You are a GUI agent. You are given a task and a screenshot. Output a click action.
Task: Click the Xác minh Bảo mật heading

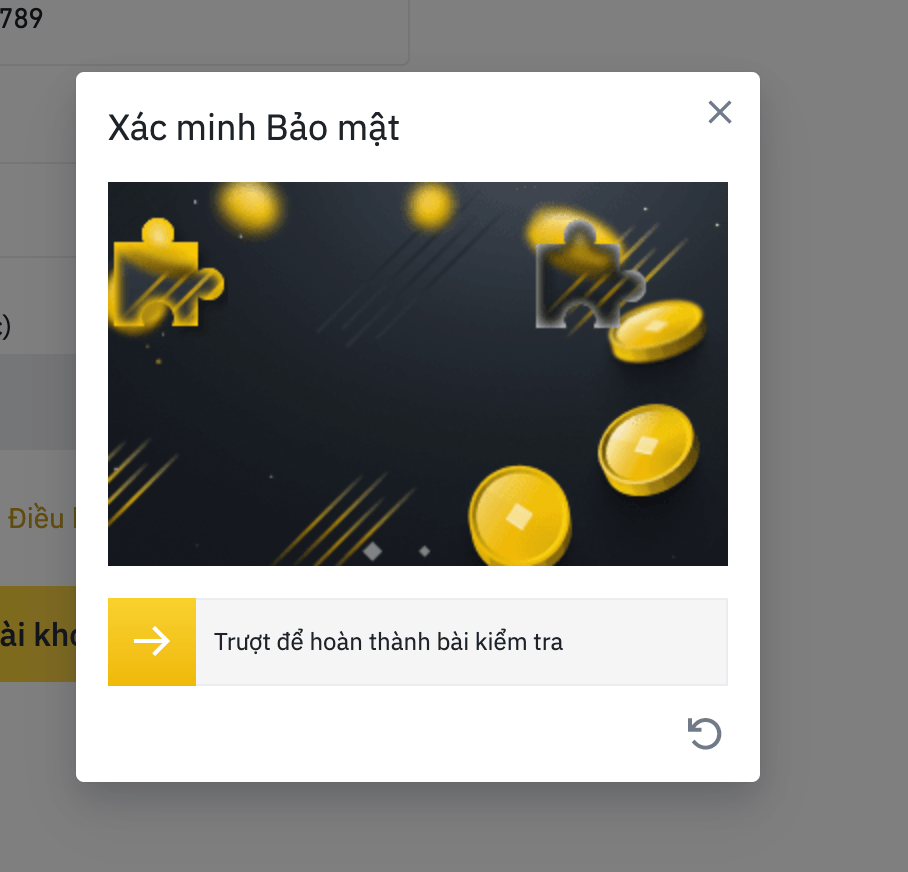tap(254, 128)
